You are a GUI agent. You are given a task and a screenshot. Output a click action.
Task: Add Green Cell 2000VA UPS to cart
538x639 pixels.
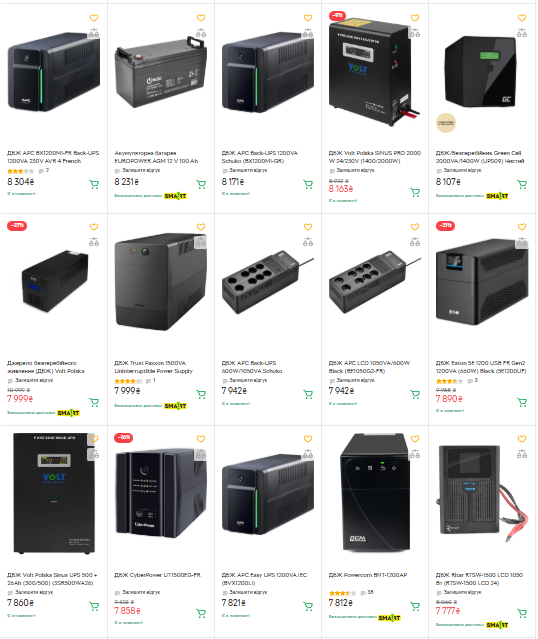[522, 185]
